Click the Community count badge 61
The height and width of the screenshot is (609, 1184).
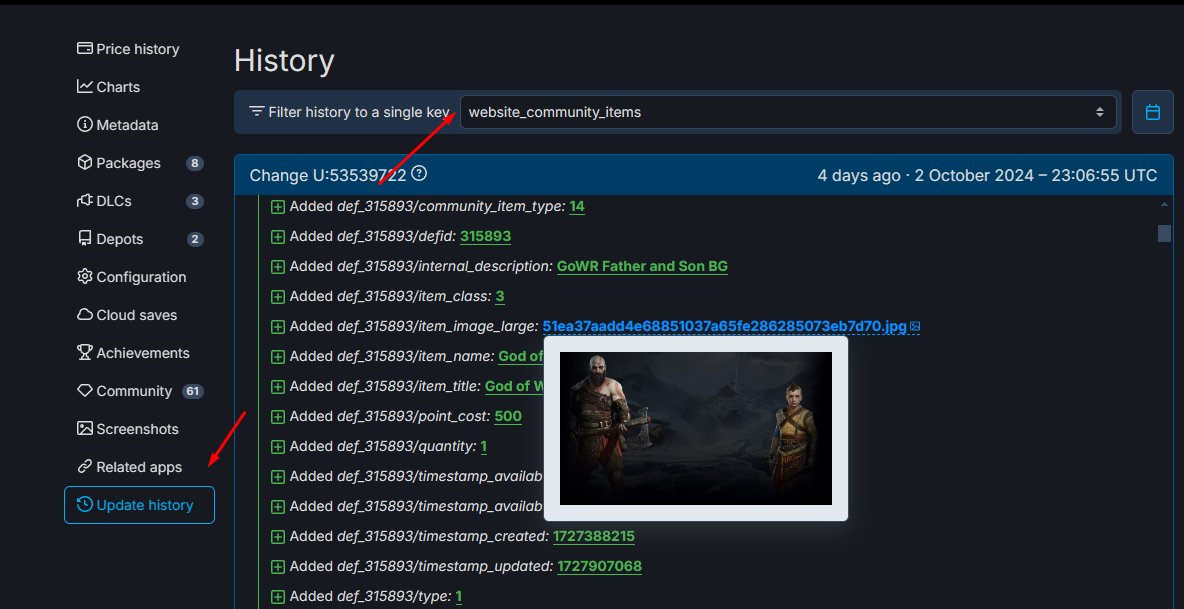(193, 391)
